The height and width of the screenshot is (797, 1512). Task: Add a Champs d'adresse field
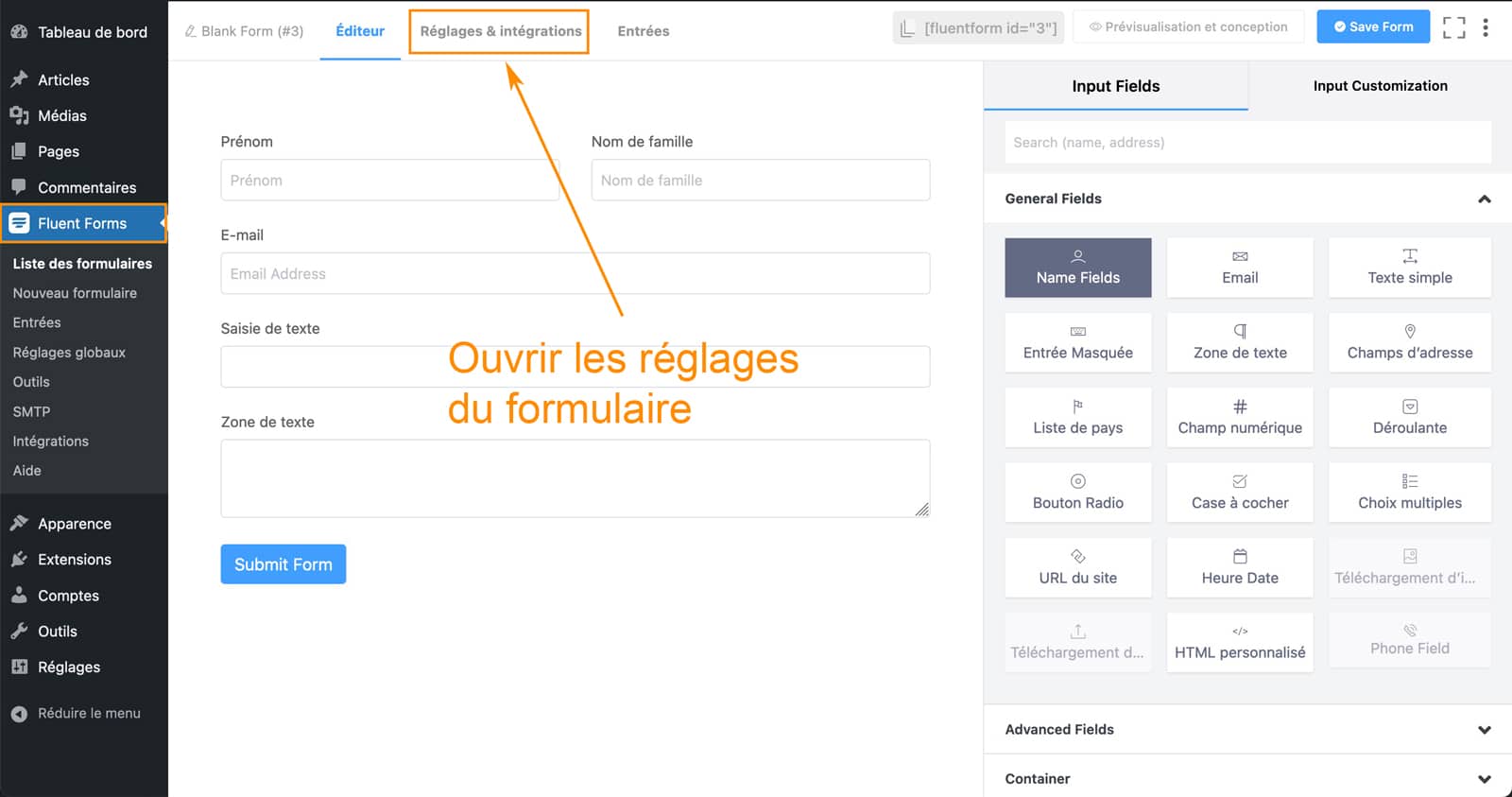(x=1410, y=342)
